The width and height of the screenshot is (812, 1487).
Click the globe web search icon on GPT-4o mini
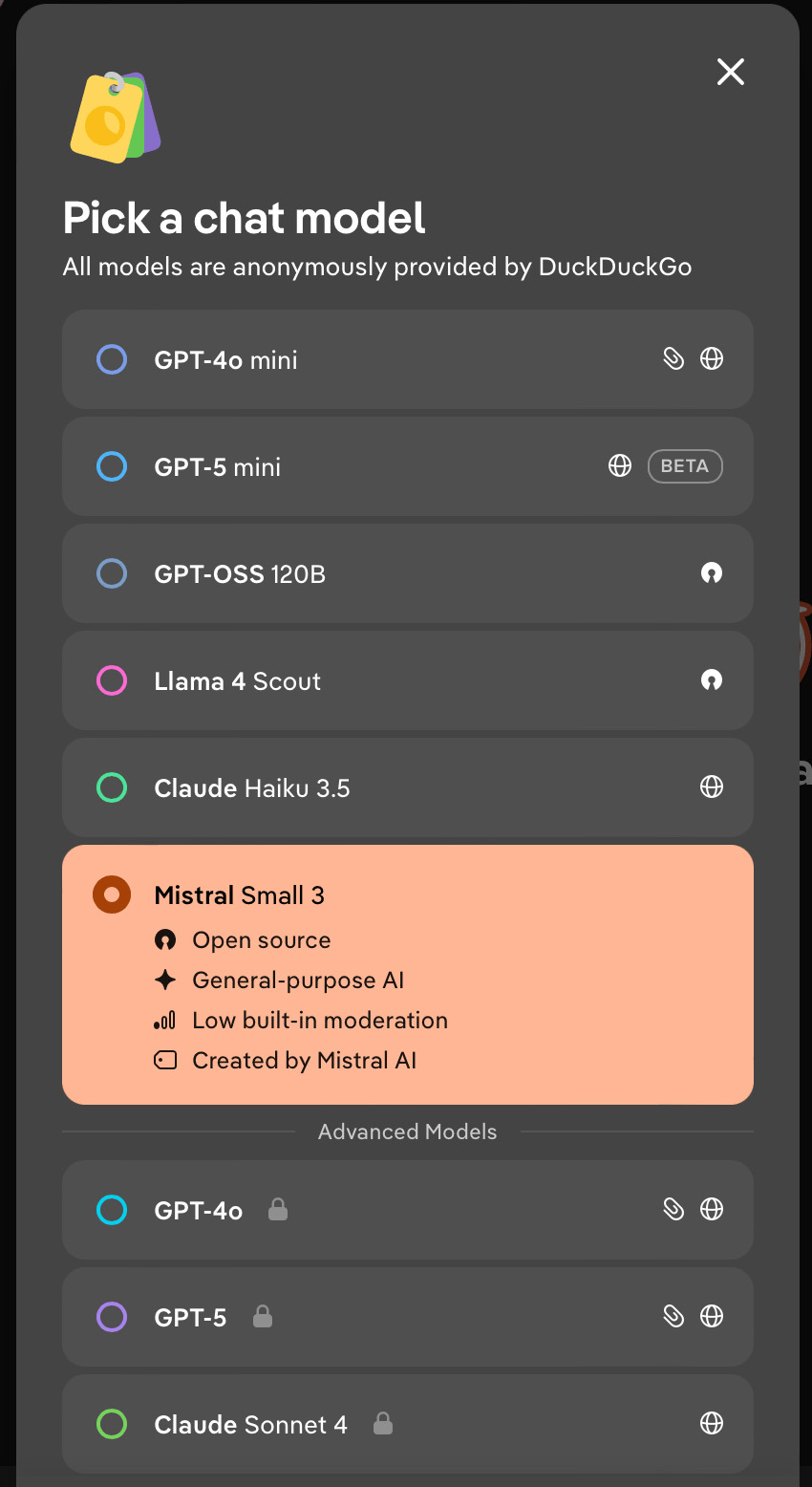712,359
